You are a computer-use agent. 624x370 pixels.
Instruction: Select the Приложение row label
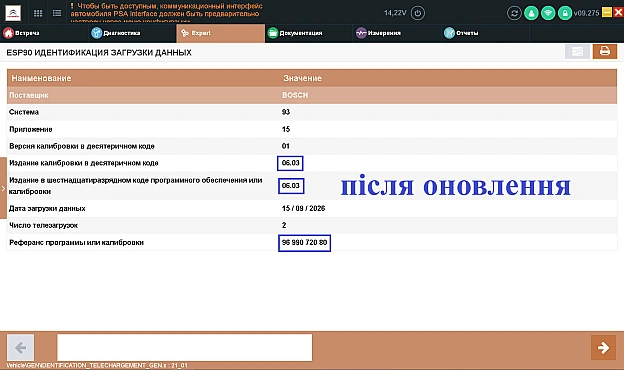[31, 129]
